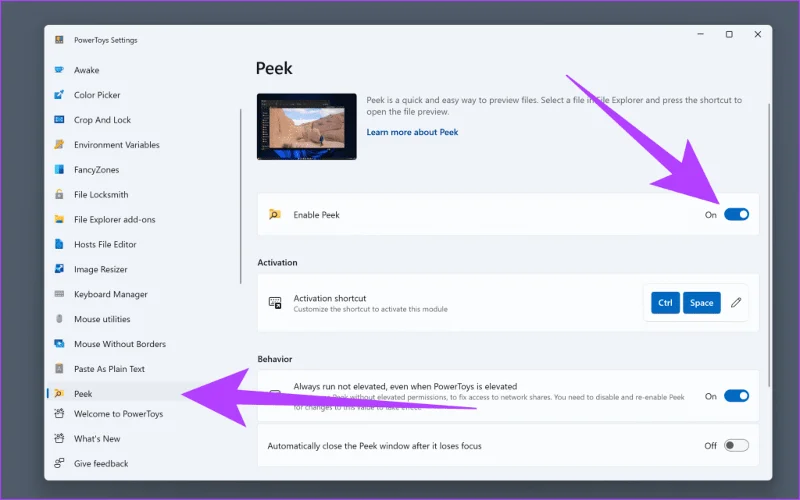Screen dimensions: 800x500
Task: Click the sidebar vertical scrollbar
Action: click(240, 196)
